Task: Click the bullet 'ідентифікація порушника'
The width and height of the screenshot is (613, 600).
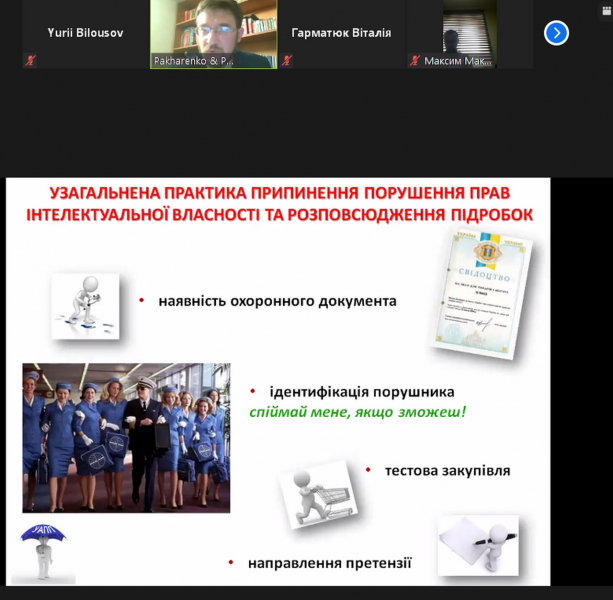Action: coord(361,392)
